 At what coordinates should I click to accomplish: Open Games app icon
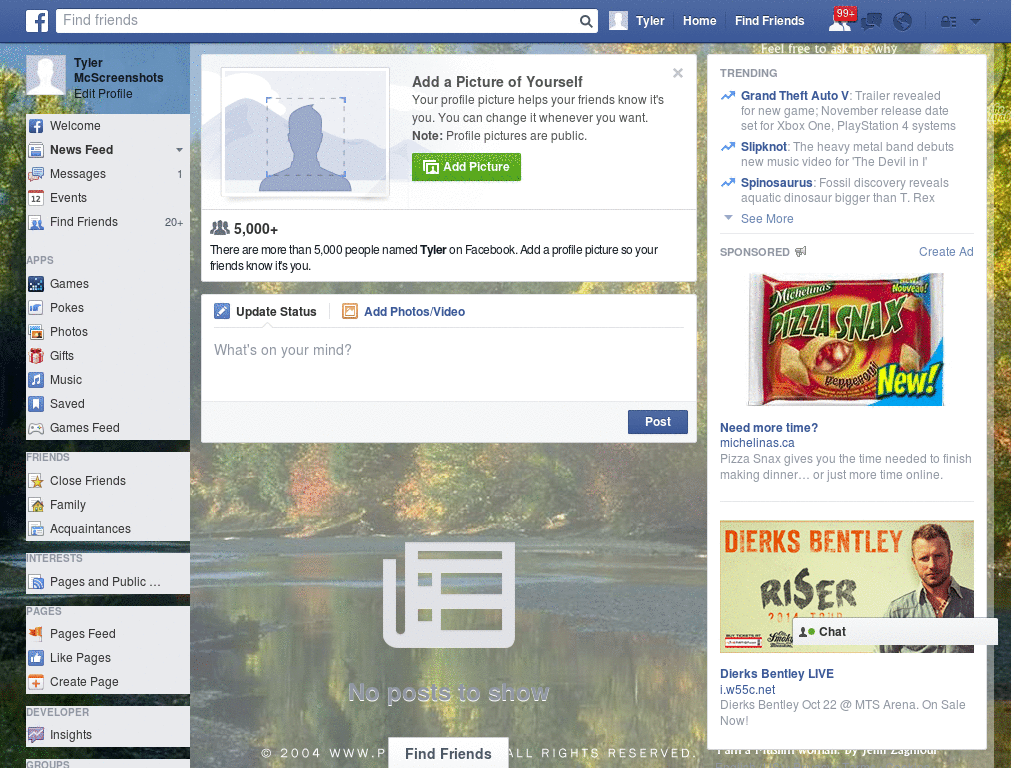[x=37, y=284]
